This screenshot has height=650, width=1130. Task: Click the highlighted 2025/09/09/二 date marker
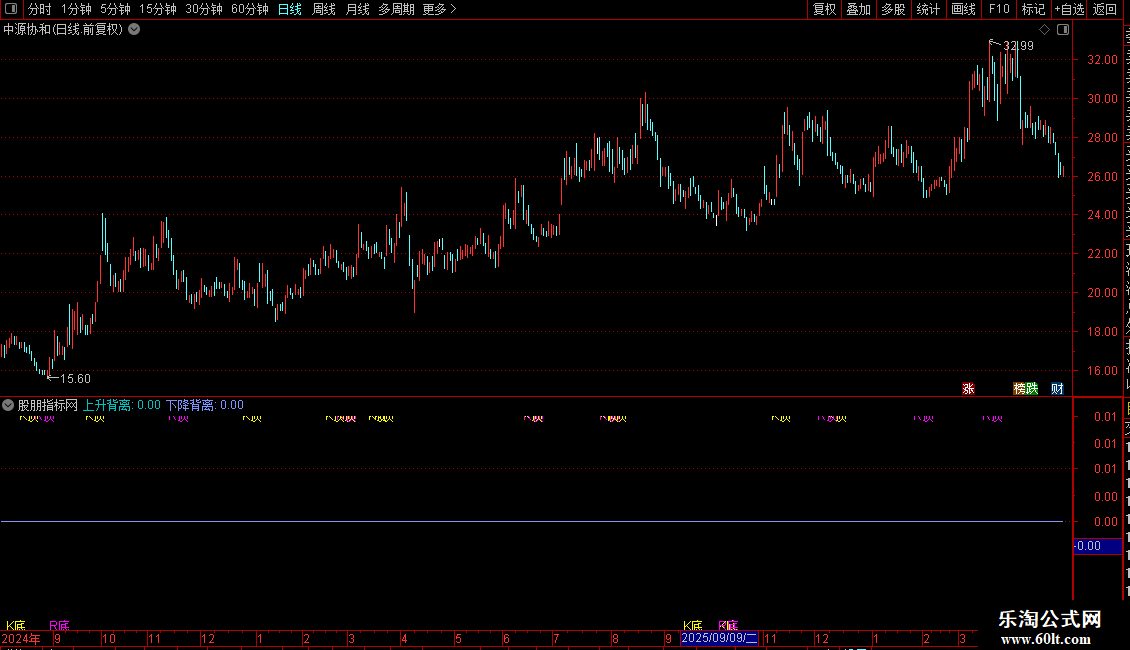tap(719, 638)
